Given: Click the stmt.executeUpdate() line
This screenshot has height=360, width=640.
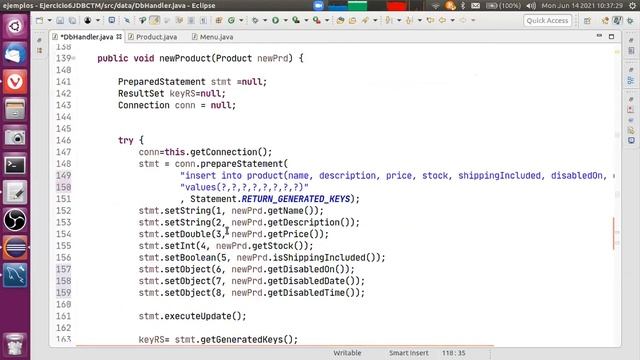Looking at the screenshot, I should (192, 316).
